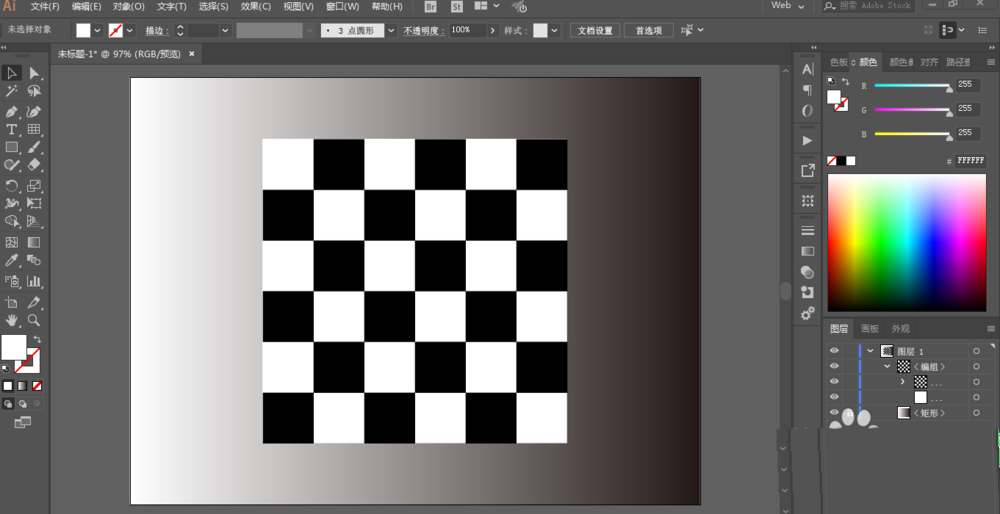
Task: Target 矩形 object via circle indicator
Action: [976, 413]
